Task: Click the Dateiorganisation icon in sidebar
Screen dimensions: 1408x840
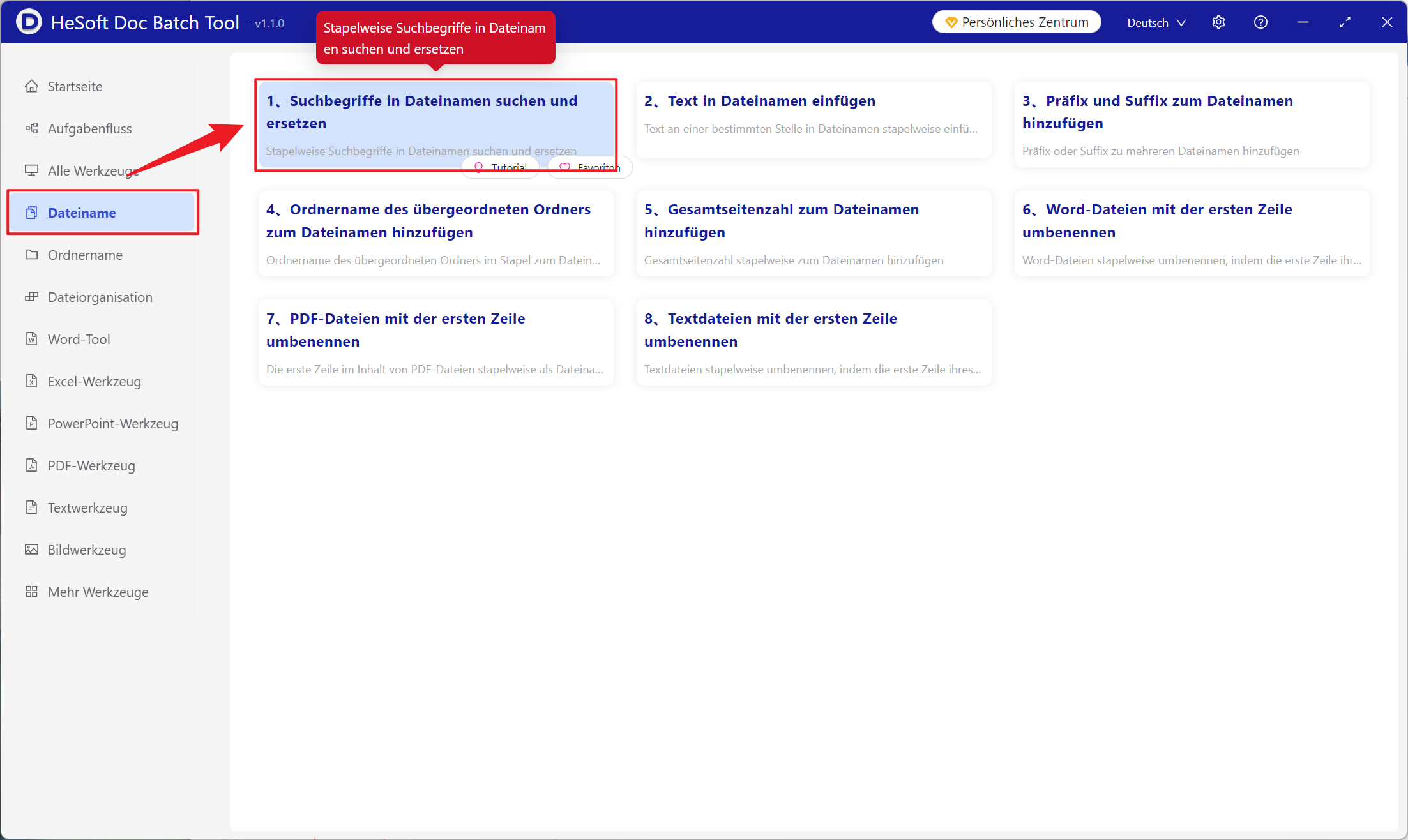Action: (31, 297)
